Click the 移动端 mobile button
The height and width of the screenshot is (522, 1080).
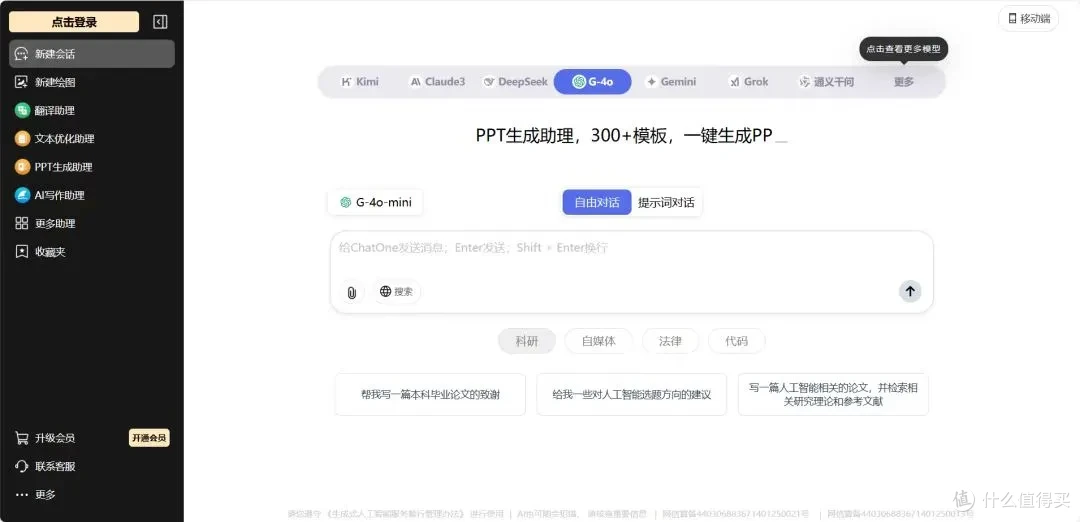click(x=1028, y=19)
